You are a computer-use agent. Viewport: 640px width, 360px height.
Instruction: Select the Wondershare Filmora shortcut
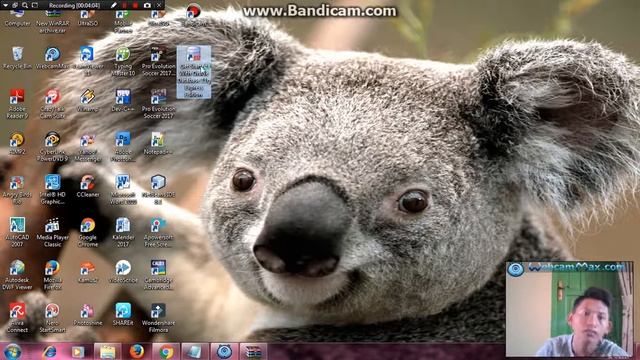click(x=158, y=318)
